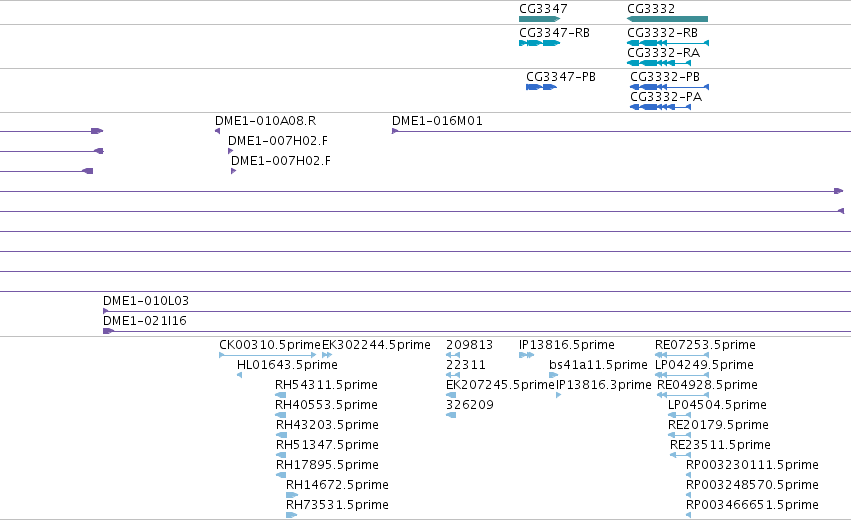Select the bs41a11.5prime EST marker
The image size is (851, 520).
tap(554, 375)
